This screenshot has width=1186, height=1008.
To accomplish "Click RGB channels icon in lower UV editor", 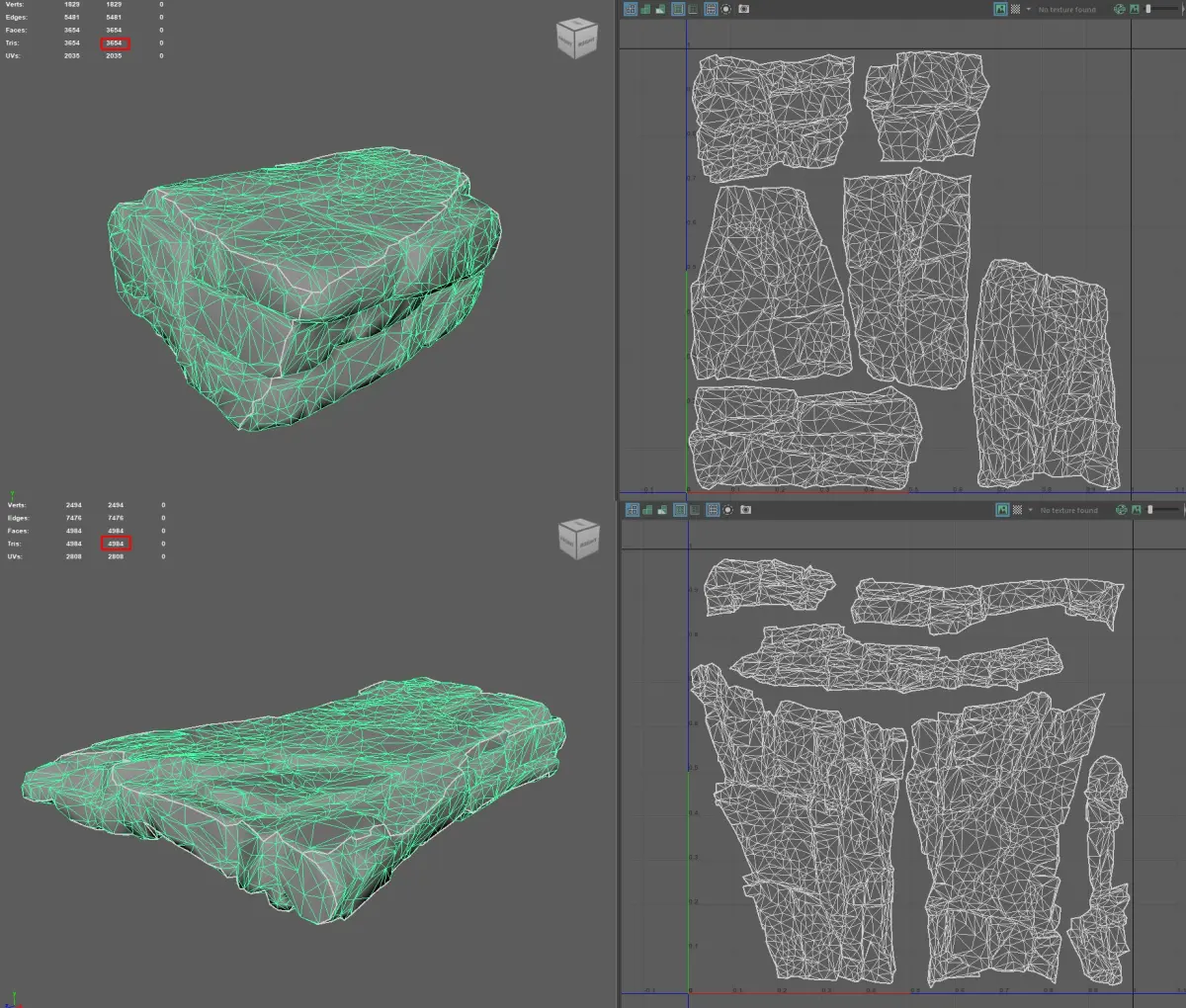I will pyautogui.click(x=1122, y=510).
